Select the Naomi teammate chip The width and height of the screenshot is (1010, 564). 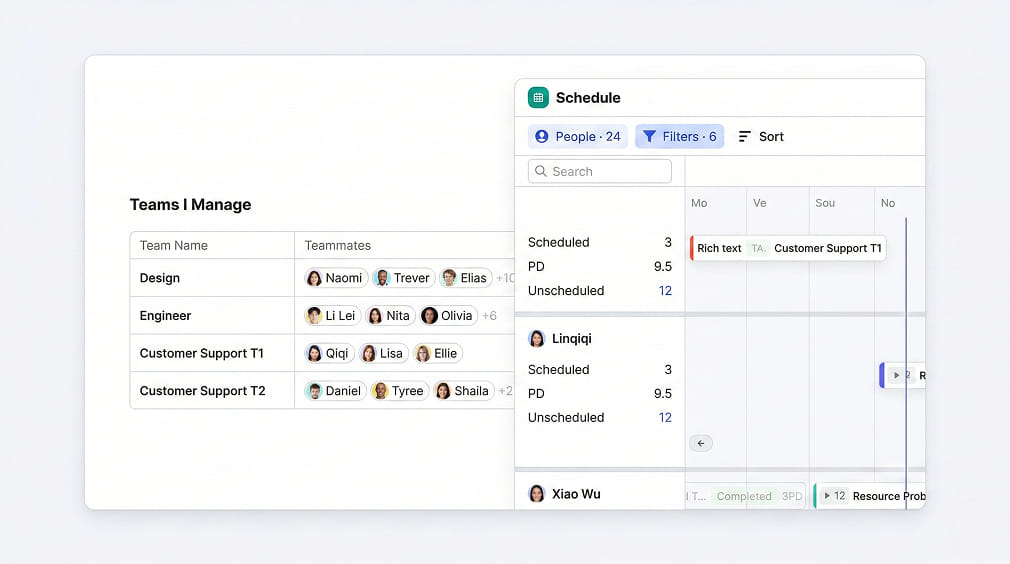pyautogui.click(x=335, y=278)
